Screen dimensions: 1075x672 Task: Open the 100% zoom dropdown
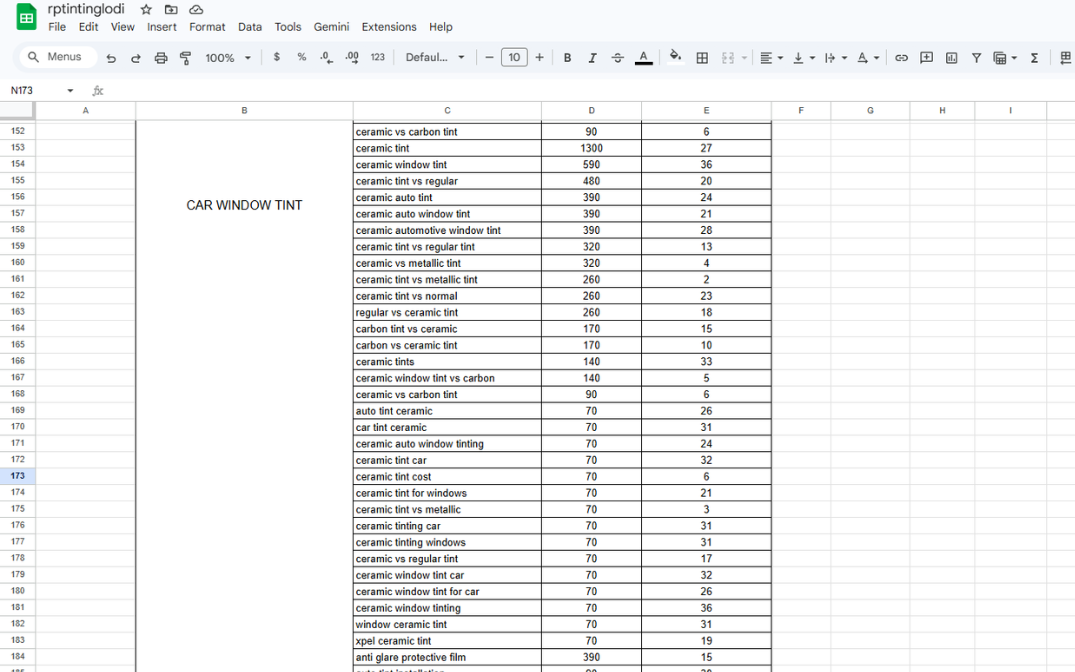click(x=228, y=58)
